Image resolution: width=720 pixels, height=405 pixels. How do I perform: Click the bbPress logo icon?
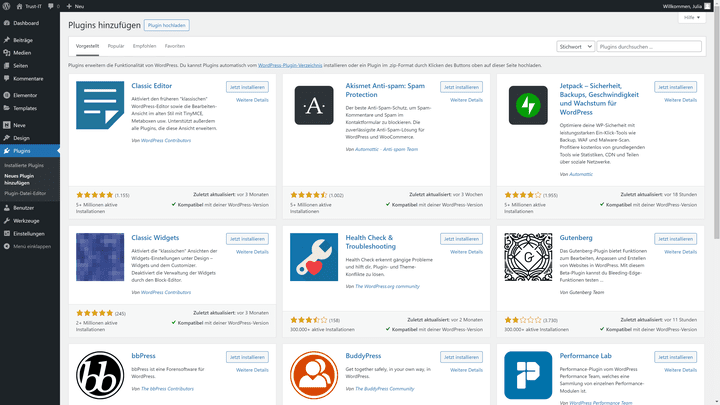click(100, 375)
